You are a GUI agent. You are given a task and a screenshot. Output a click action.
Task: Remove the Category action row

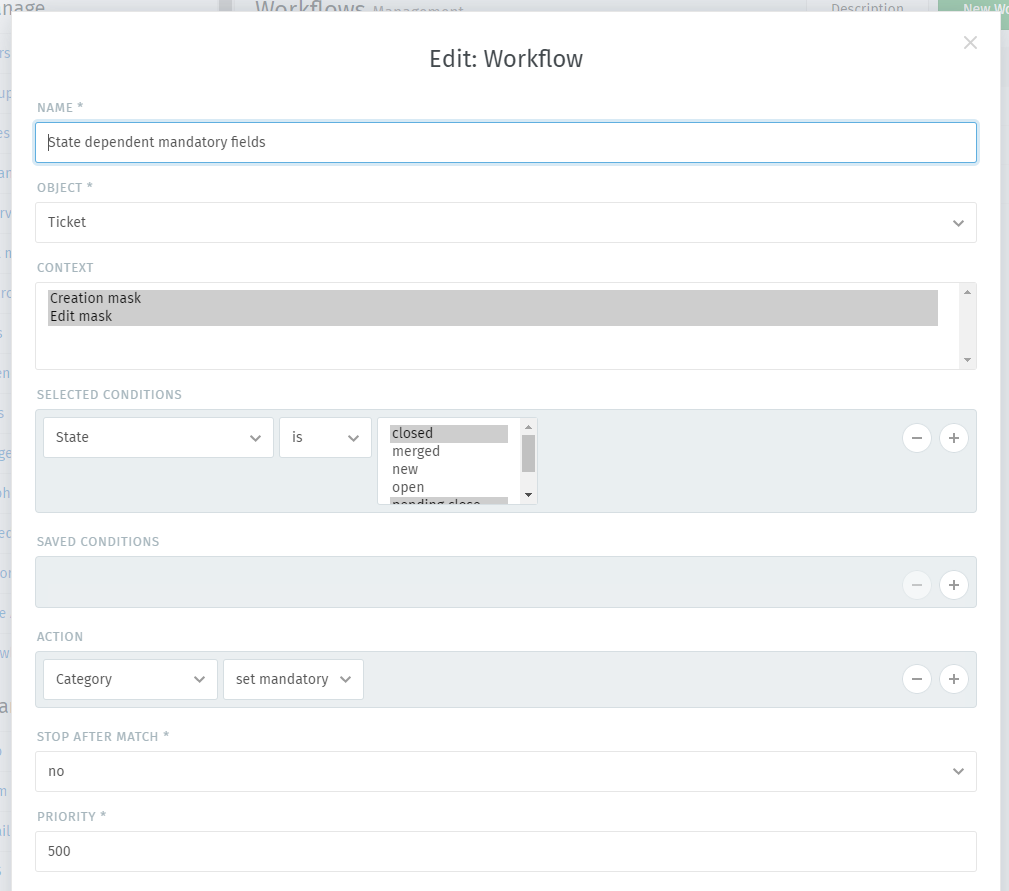(x=917, y=679)
